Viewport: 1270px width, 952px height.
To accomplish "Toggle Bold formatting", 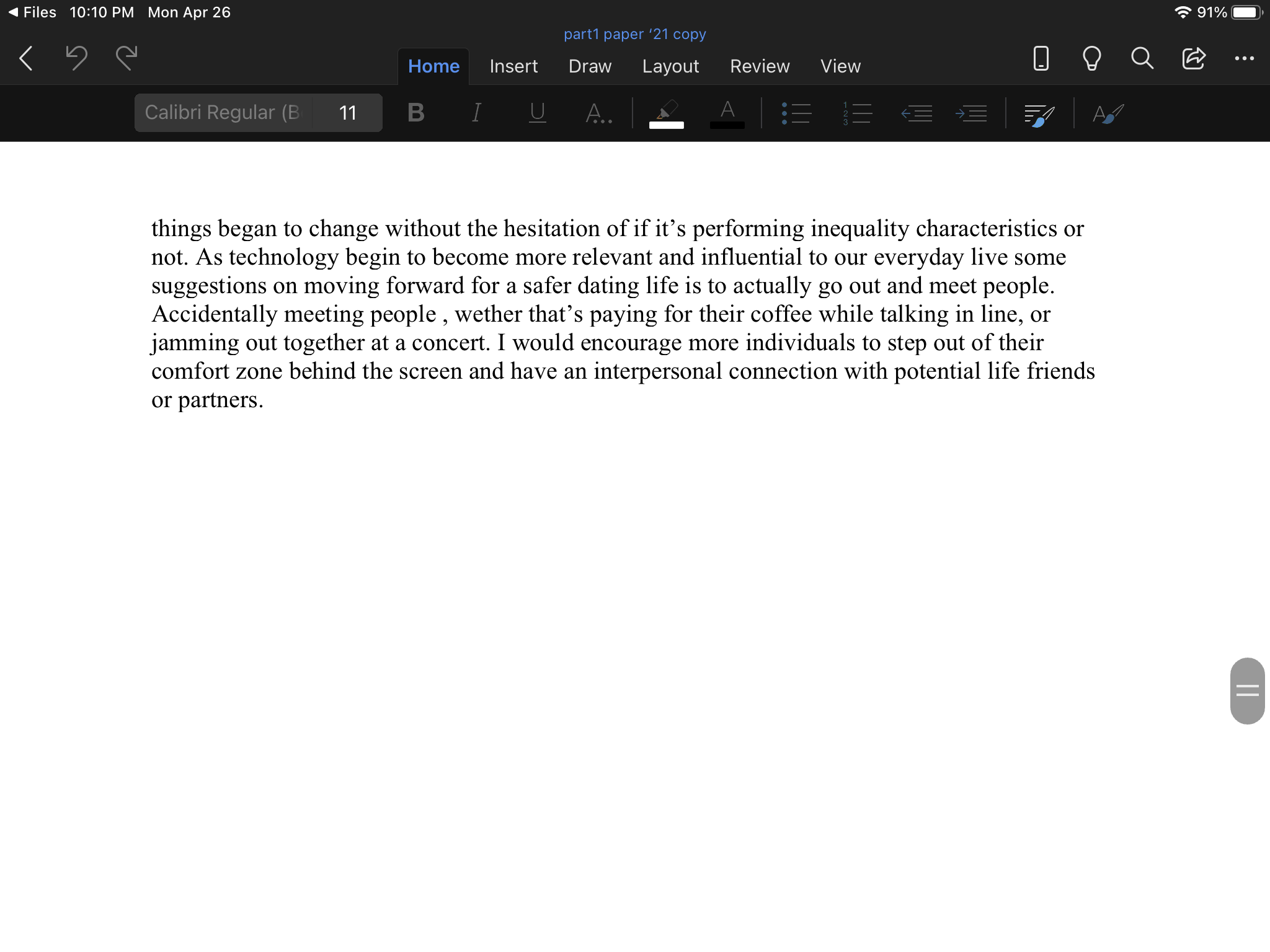I will click(x=416, y=113).
